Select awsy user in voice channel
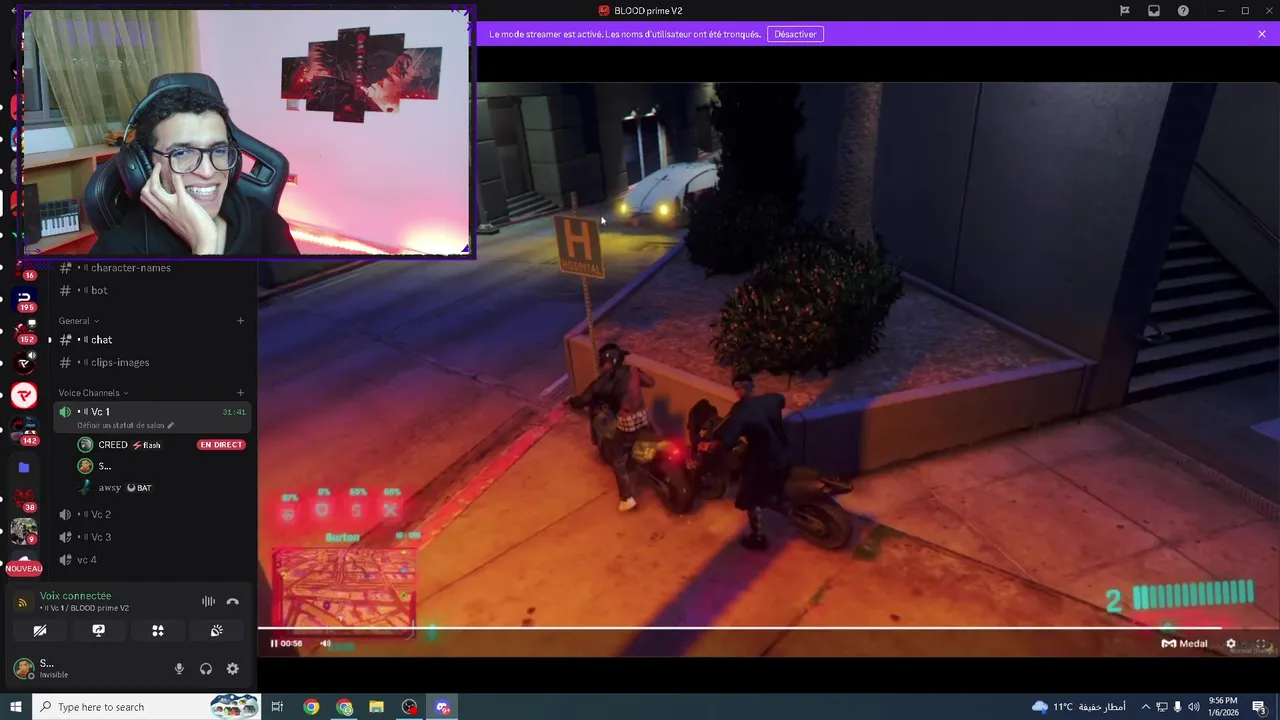The width and height of the screenshot is (1280, 720). point(110,488)
